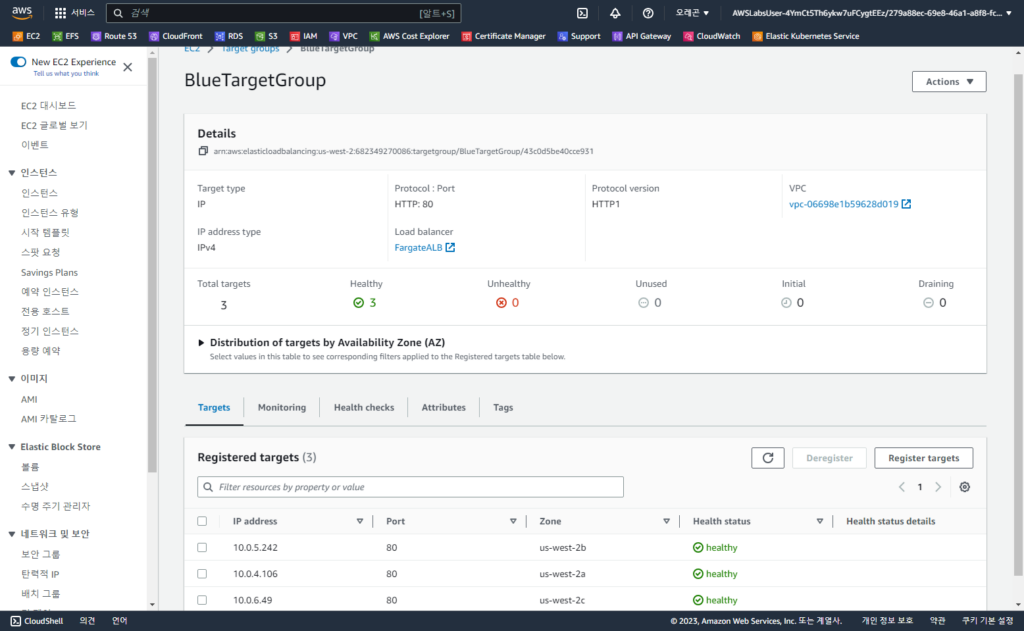
Task: Collapse the 네트워크 및 보안 section
Action: click(12, 534)
